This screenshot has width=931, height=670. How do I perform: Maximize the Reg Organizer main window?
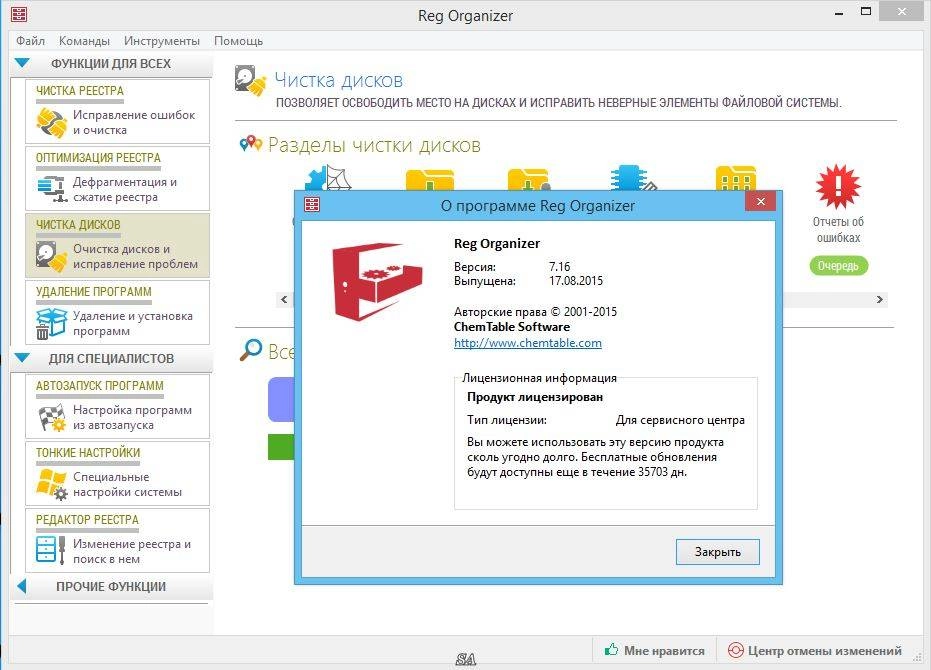click(866, 11)
